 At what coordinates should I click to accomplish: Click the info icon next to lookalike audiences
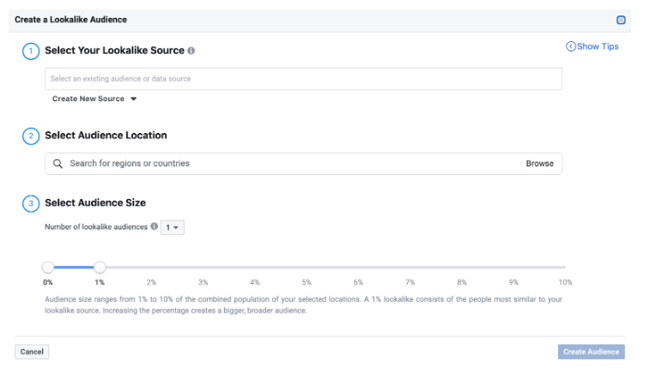click(154, 226)
